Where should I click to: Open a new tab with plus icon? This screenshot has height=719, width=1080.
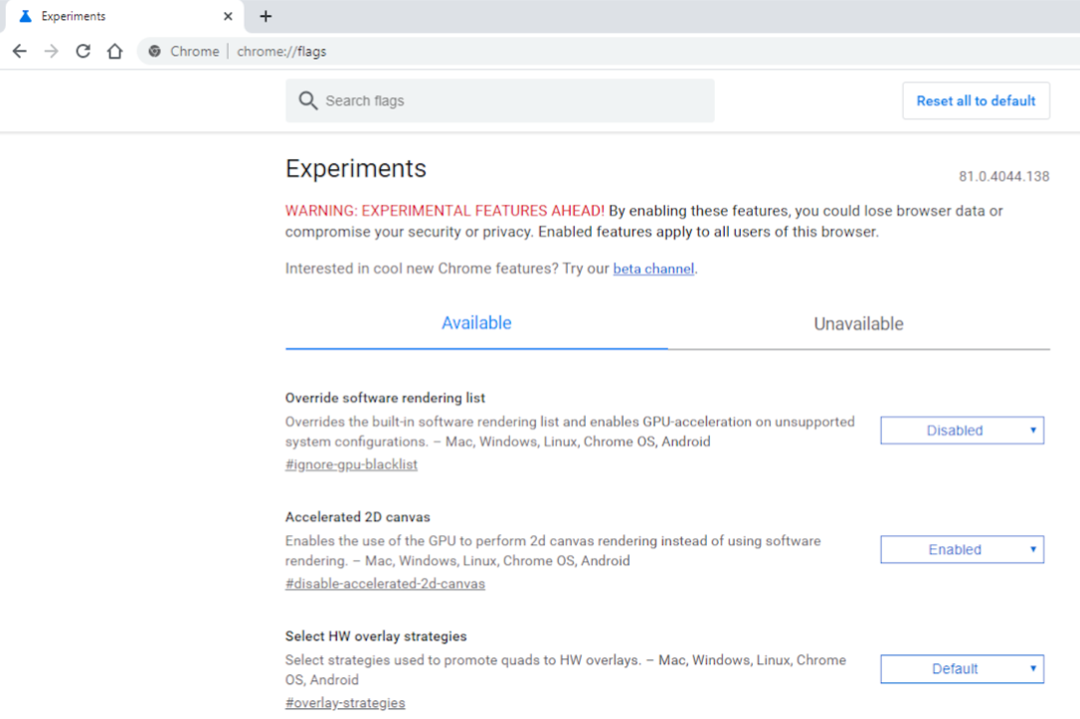click(x=265, y=16)
